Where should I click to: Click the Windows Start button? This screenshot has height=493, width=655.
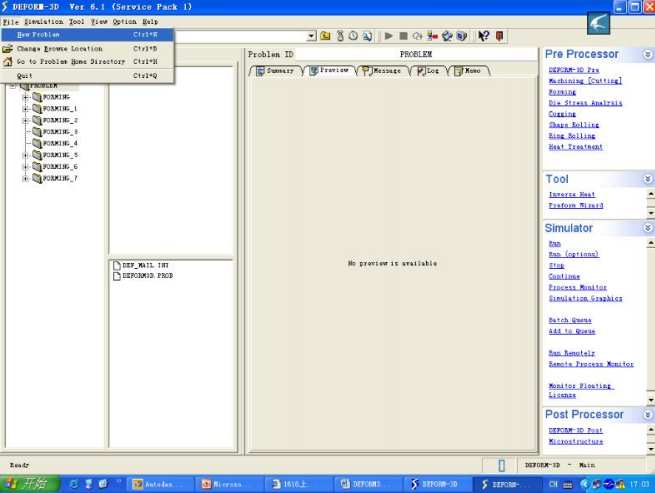click(x=30, y=484)
